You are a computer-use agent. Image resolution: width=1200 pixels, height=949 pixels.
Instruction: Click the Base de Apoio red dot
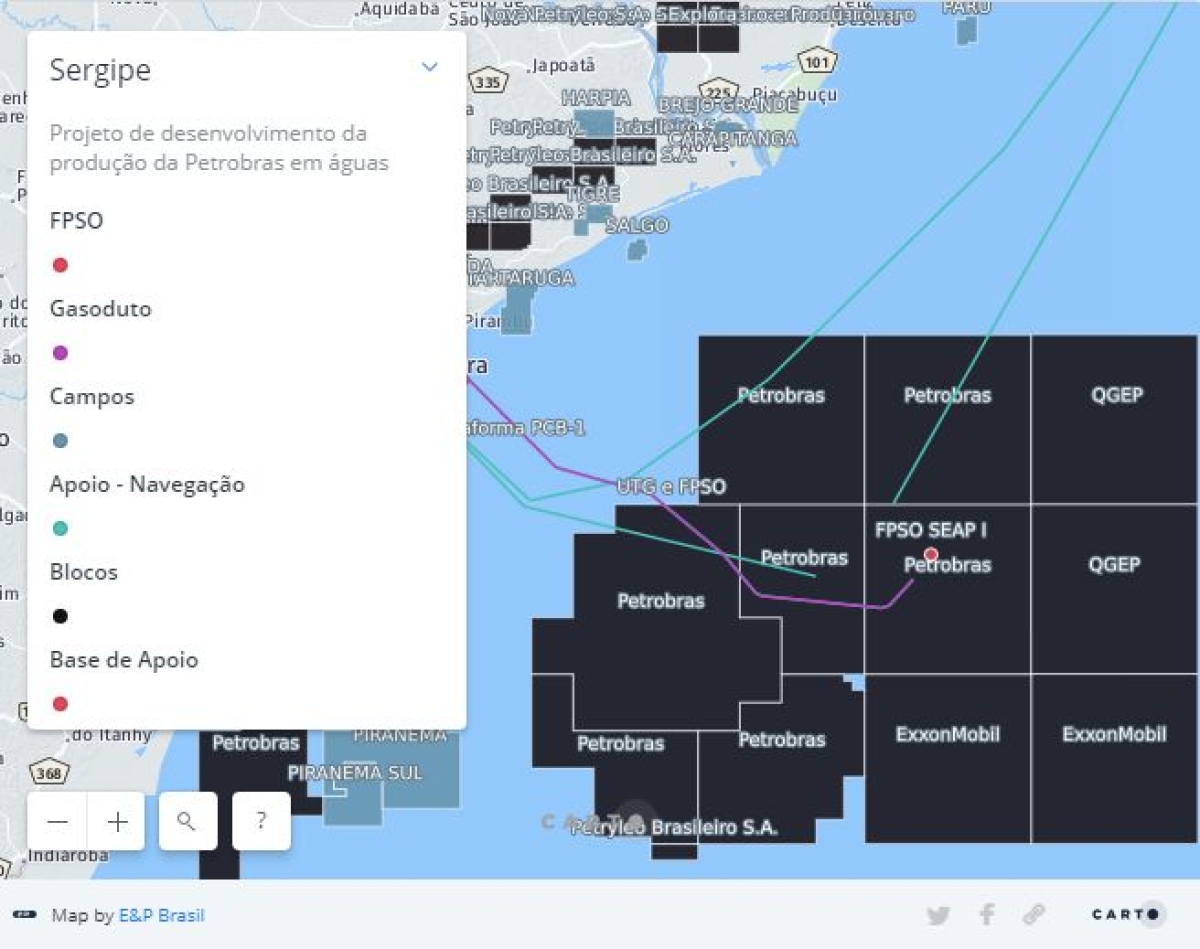click(x=60, y=704)
